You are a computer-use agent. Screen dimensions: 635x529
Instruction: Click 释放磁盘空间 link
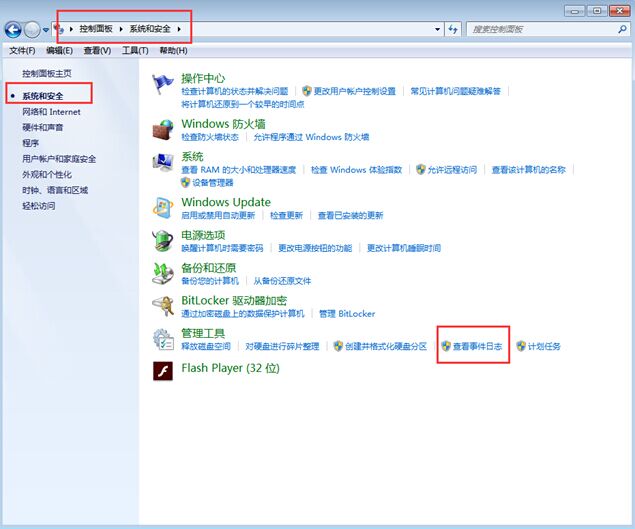click(206, 346)
